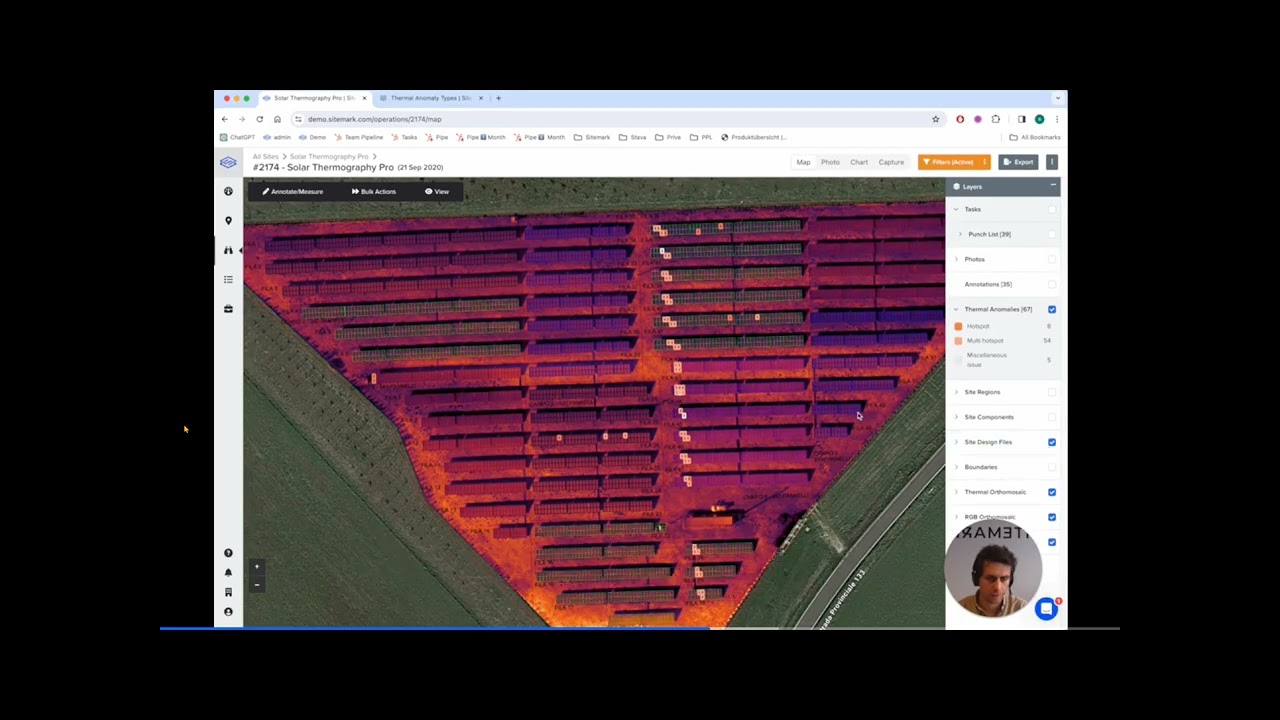
Task: Uncheck the Site Design Files layer checkbox
Action: [1052, 442]
